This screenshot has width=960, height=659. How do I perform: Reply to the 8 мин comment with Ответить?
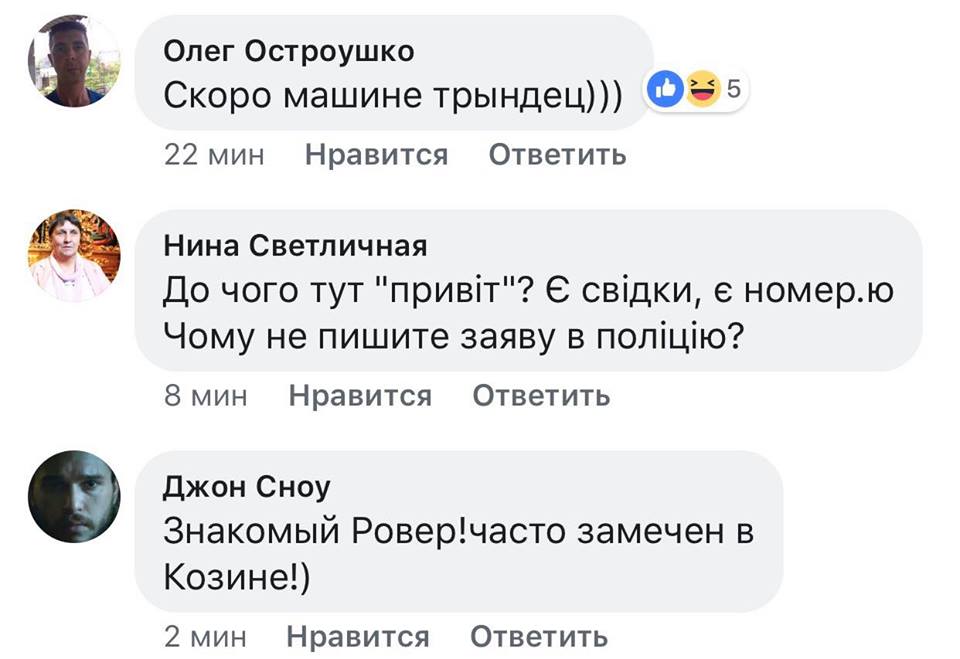point(541,396)
